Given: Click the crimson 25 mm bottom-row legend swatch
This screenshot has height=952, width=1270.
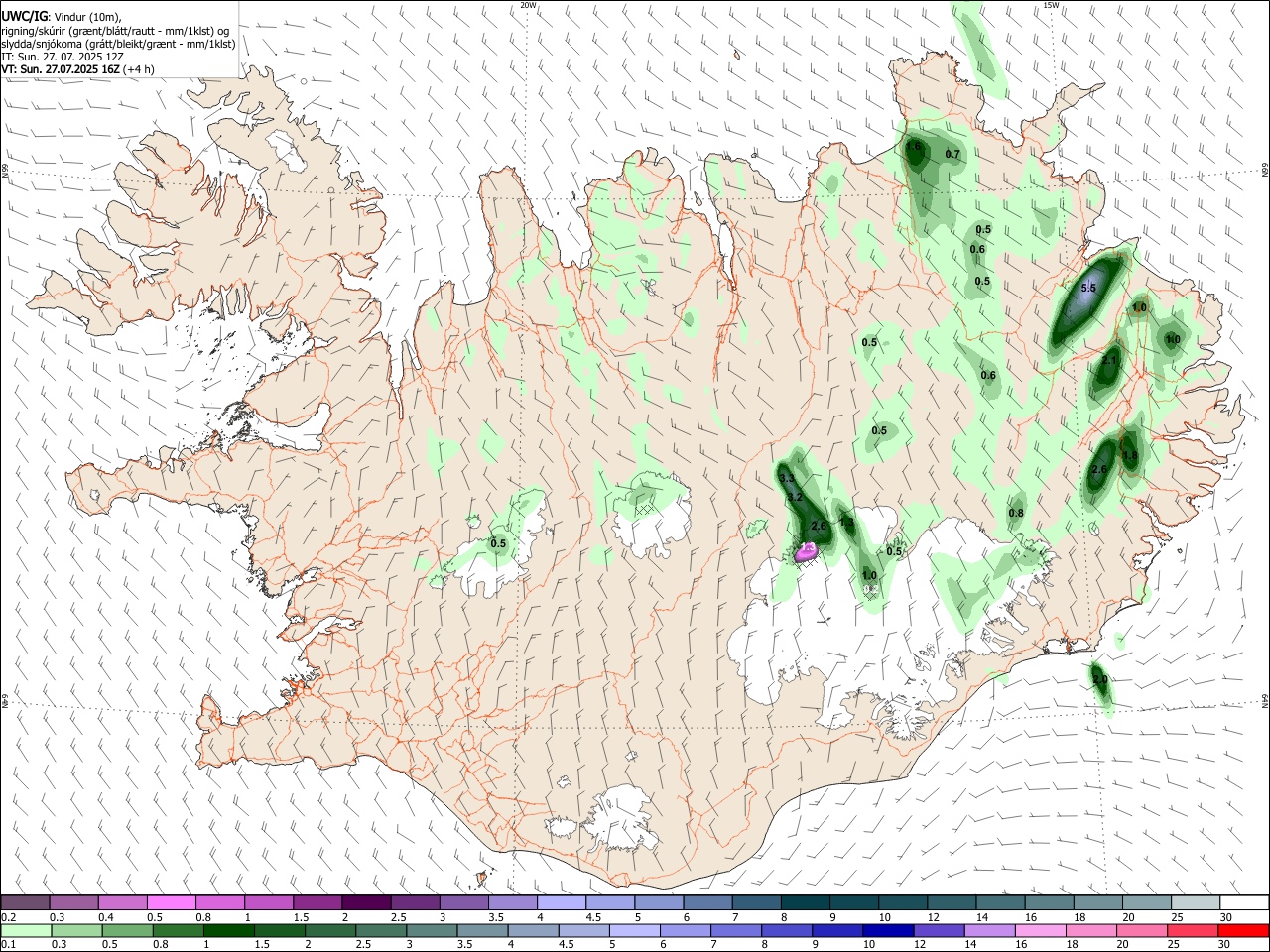Looking at the screenshot, I should (1194, 930).
